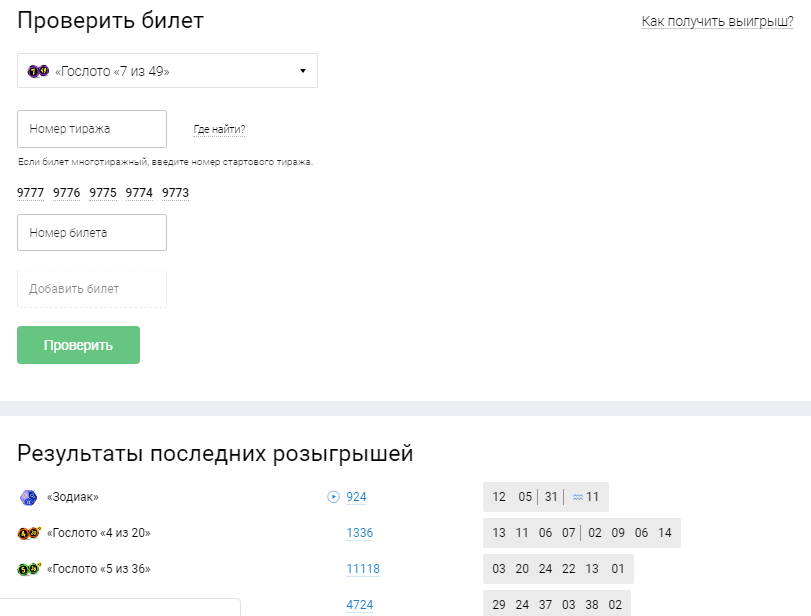Click the «Гослото «4 из 20» lottery name

click(x=98, y=533)
